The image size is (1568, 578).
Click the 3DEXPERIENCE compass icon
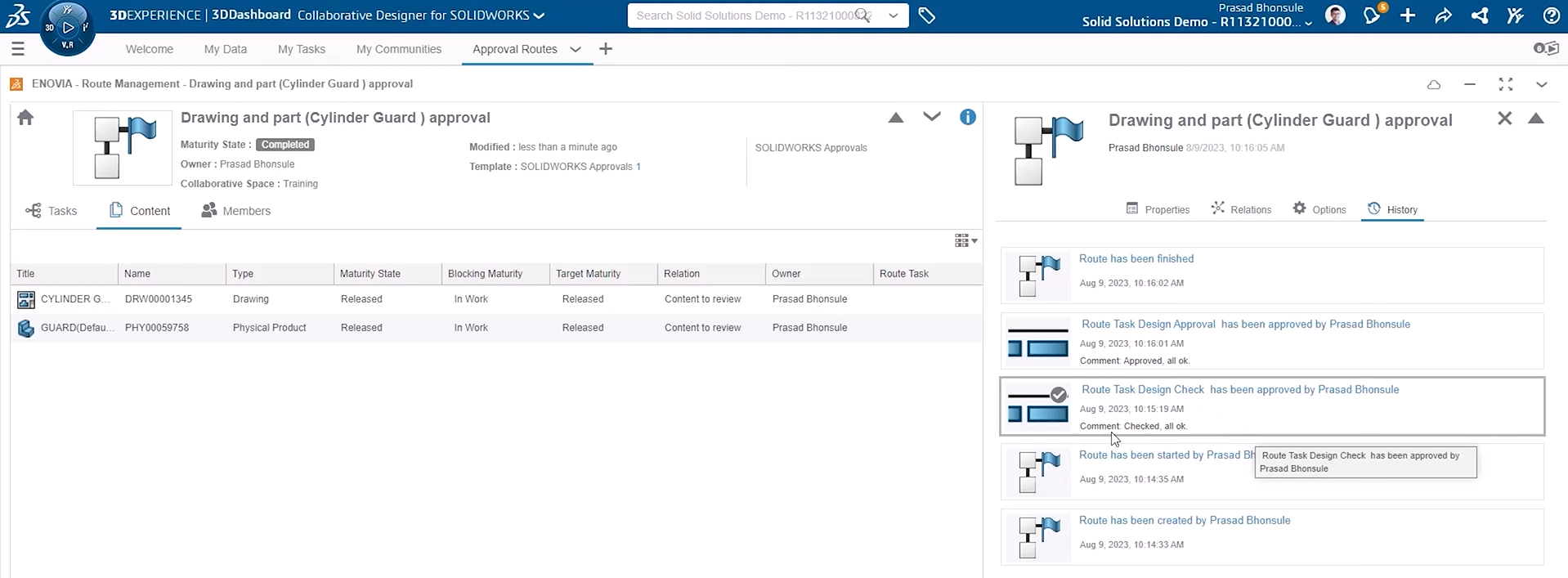click(67, 28)
